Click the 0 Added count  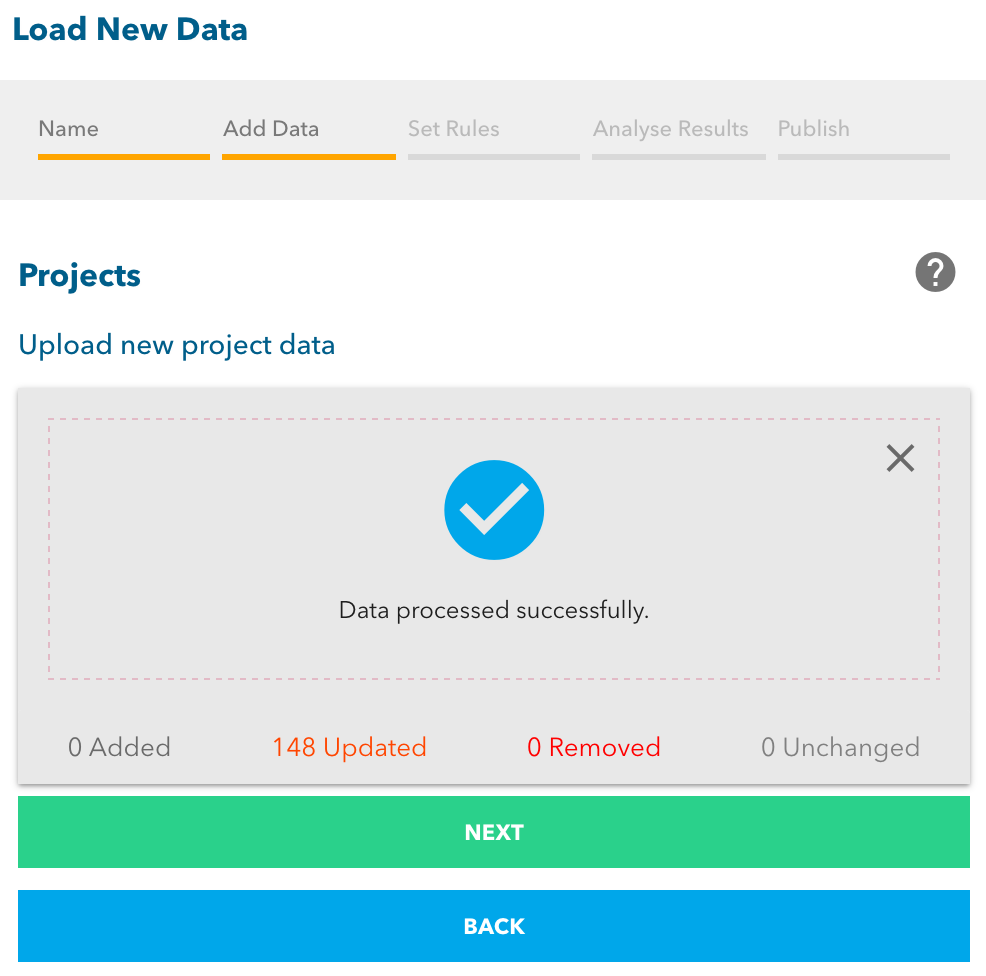pyautogui.click(x=119, y=747)
